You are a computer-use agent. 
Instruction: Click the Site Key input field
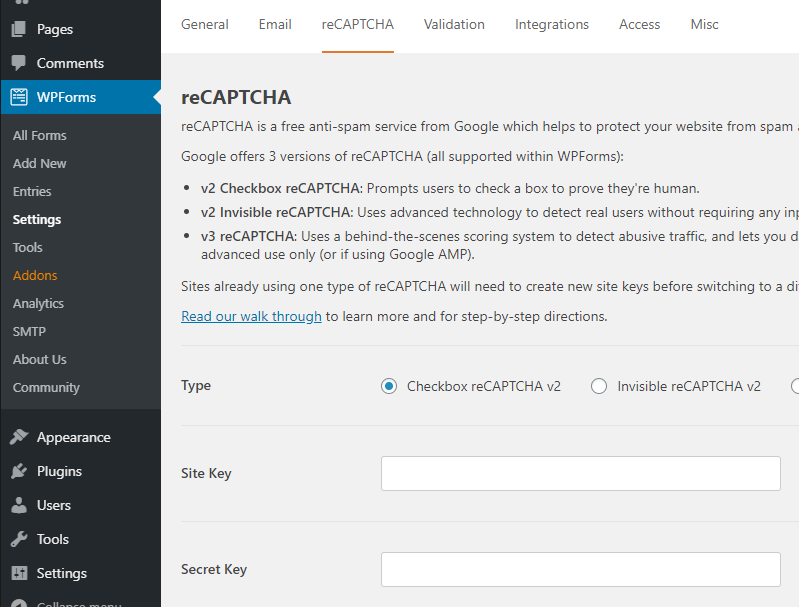[580, 473]
